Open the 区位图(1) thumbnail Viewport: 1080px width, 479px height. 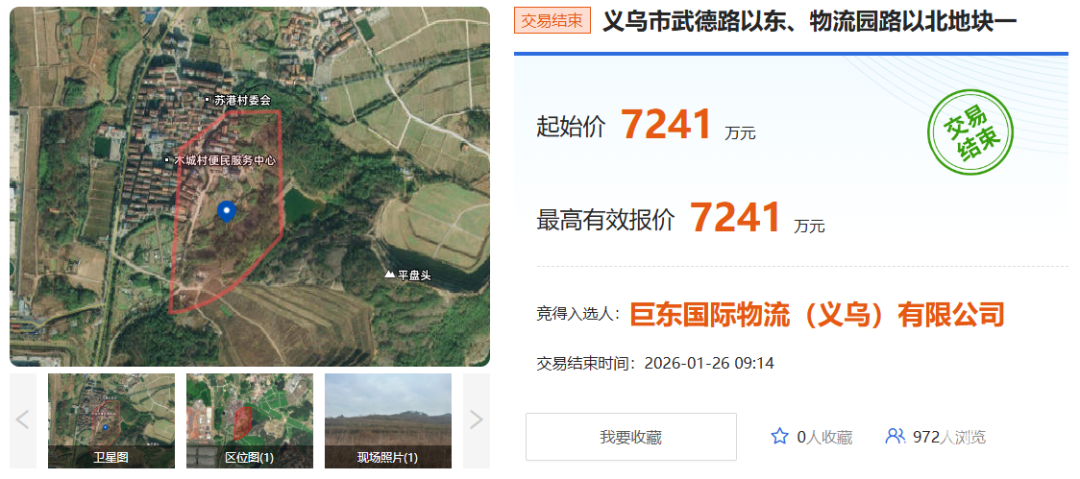[x=249, y=420]
